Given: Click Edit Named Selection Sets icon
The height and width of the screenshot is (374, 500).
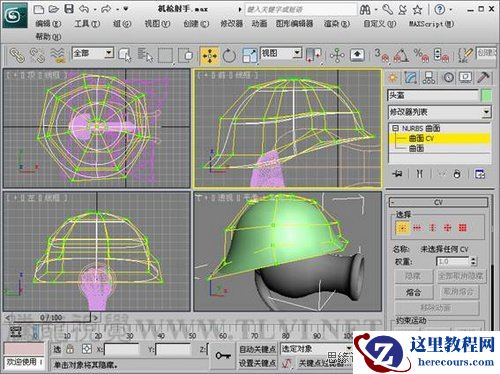Looking at the screenshot, I should pos(465,55).
